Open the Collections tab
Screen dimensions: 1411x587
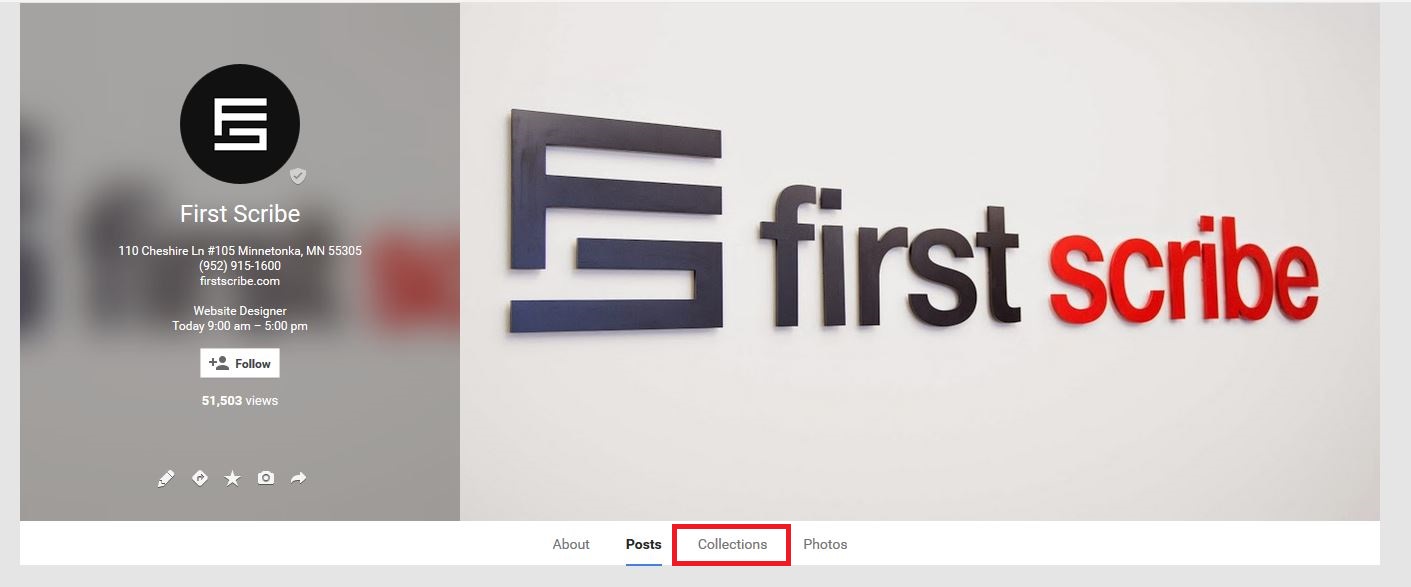732,544
